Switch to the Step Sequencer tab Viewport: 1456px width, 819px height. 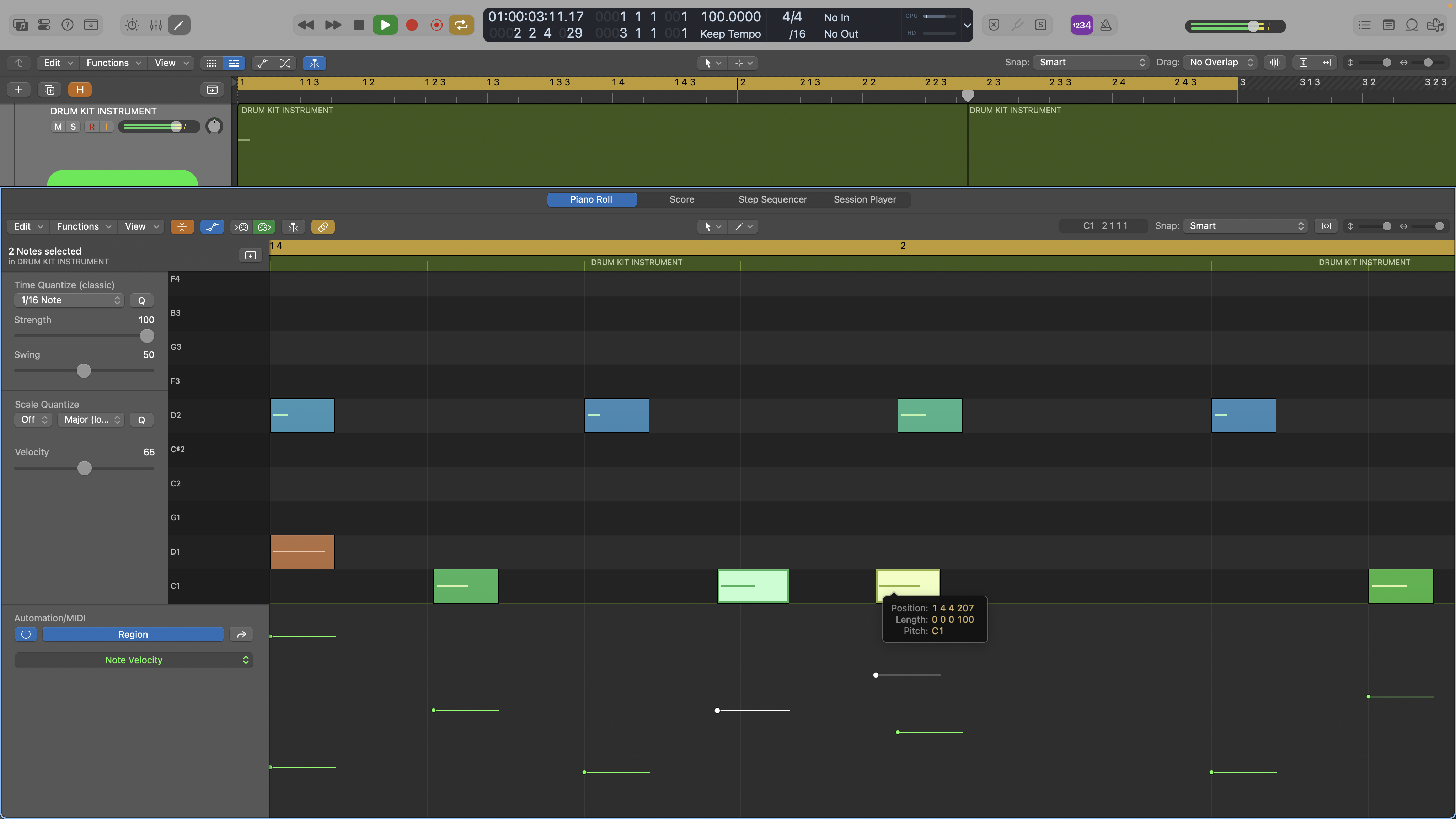tap(773, 199)
